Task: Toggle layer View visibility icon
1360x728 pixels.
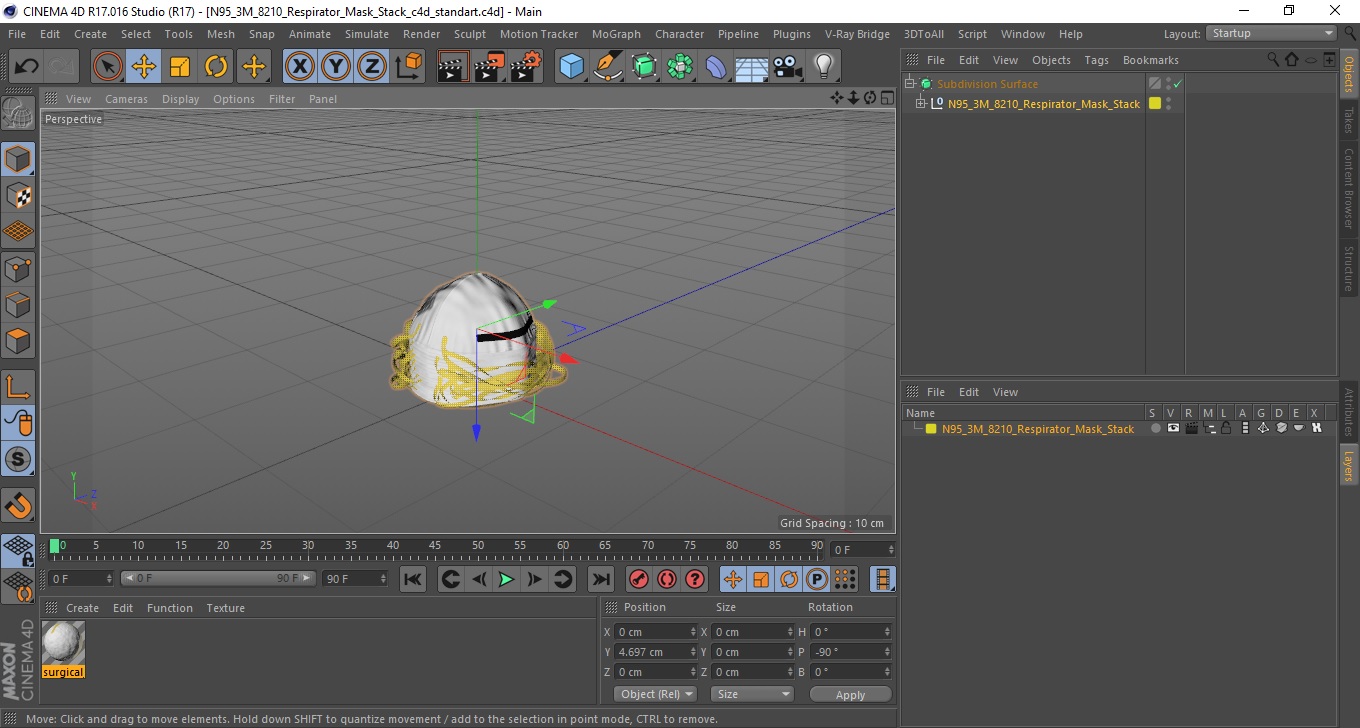Action: (1173, 428)
